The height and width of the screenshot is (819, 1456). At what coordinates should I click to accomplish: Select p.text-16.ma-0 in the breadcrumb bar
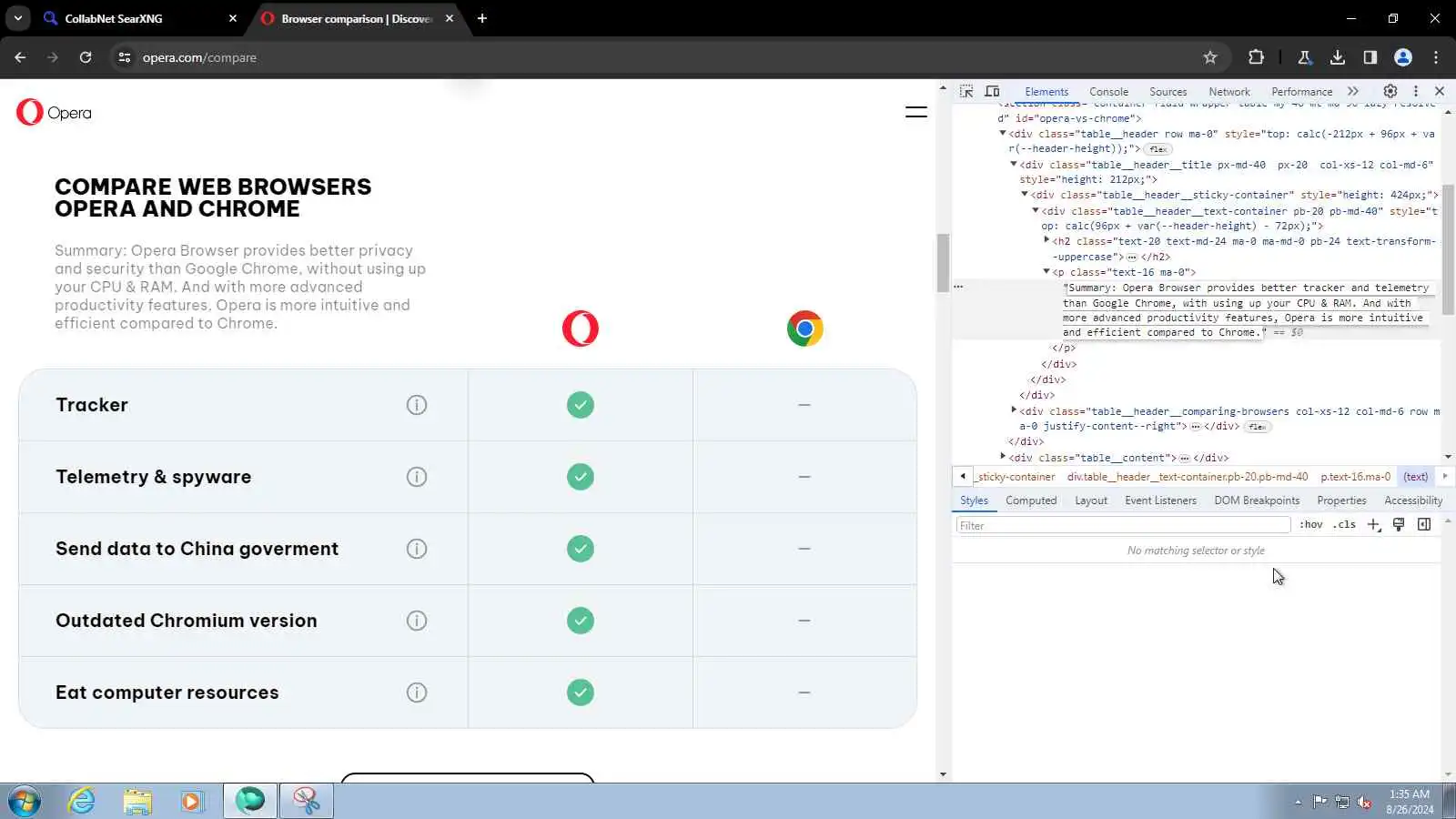1356,476
